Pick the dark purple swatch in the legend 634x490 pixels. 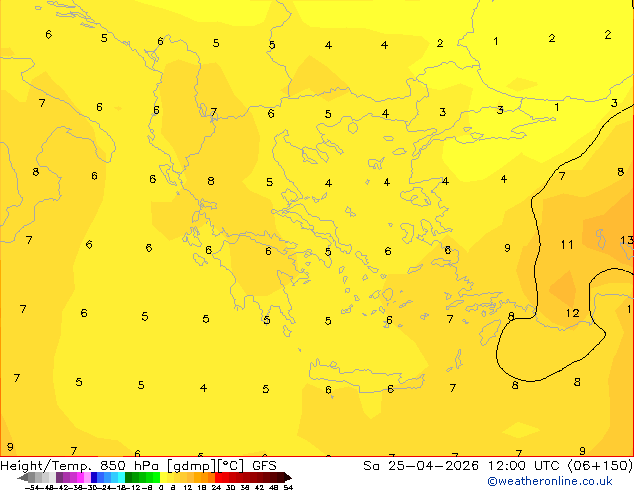pyautogui.click(x=59, y=477)
